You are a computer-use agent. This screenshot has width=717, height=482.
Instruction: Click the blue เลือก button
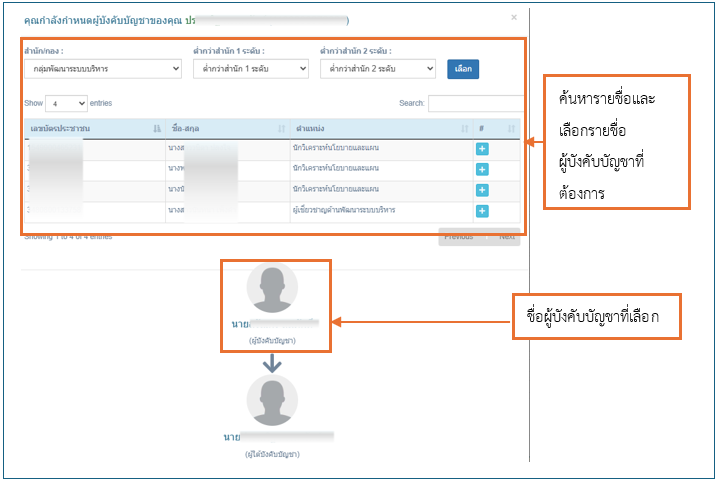(463, 69)
